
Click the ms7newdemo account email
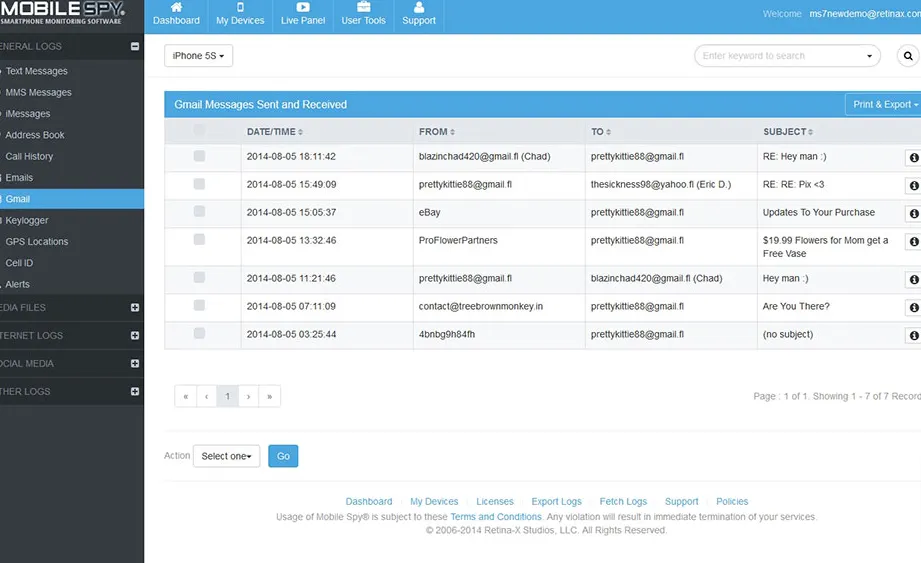[865, 14]
